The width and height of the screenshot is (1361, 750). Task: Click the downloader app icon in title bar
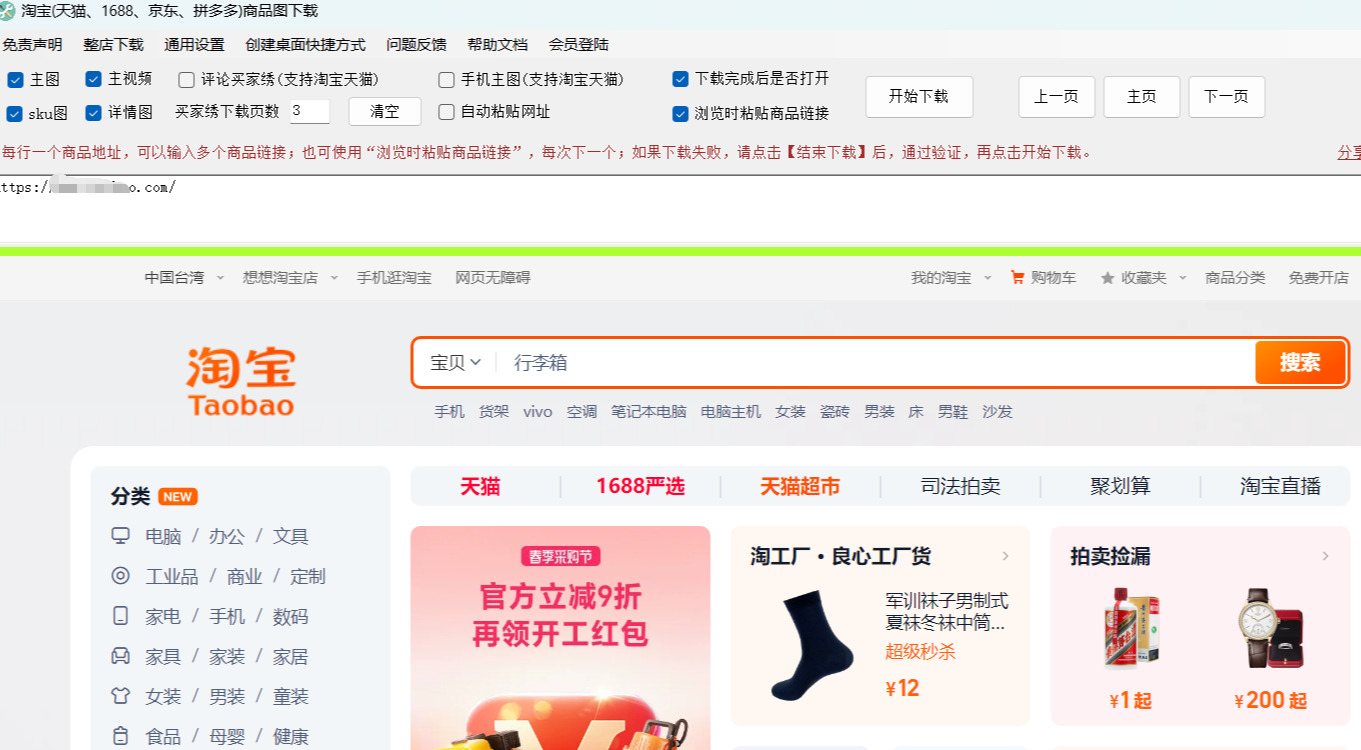8,11
